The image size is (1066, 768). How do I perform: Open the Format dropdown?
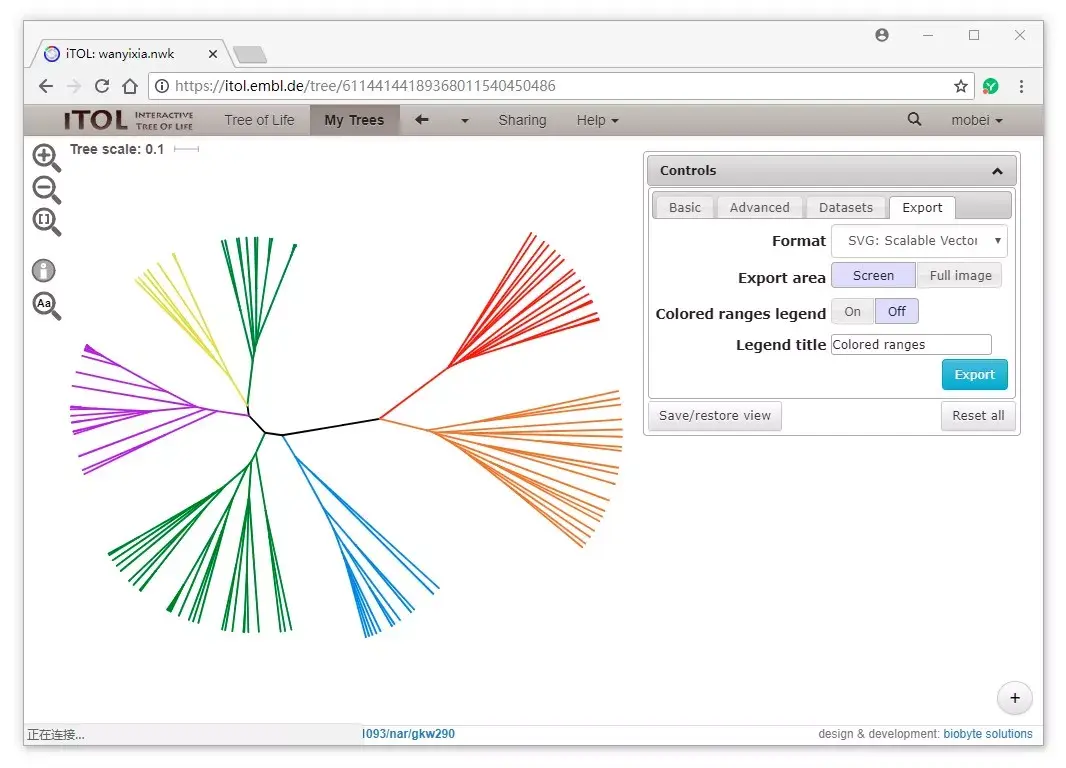918,241
